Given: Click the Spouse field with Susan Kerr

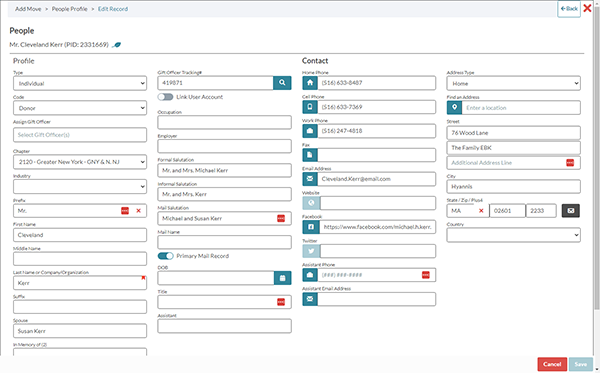Looking at the screenshot, I should pyautogui.click(x=80, y=331).
